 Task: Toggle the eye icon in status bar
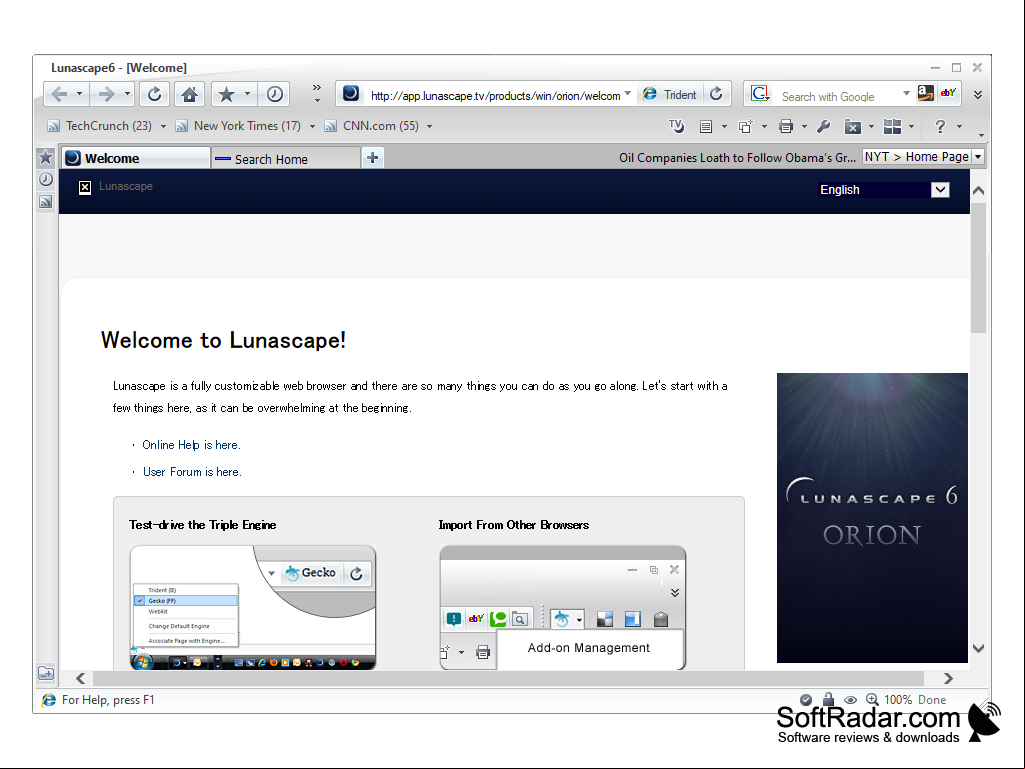tap(850, 700)
